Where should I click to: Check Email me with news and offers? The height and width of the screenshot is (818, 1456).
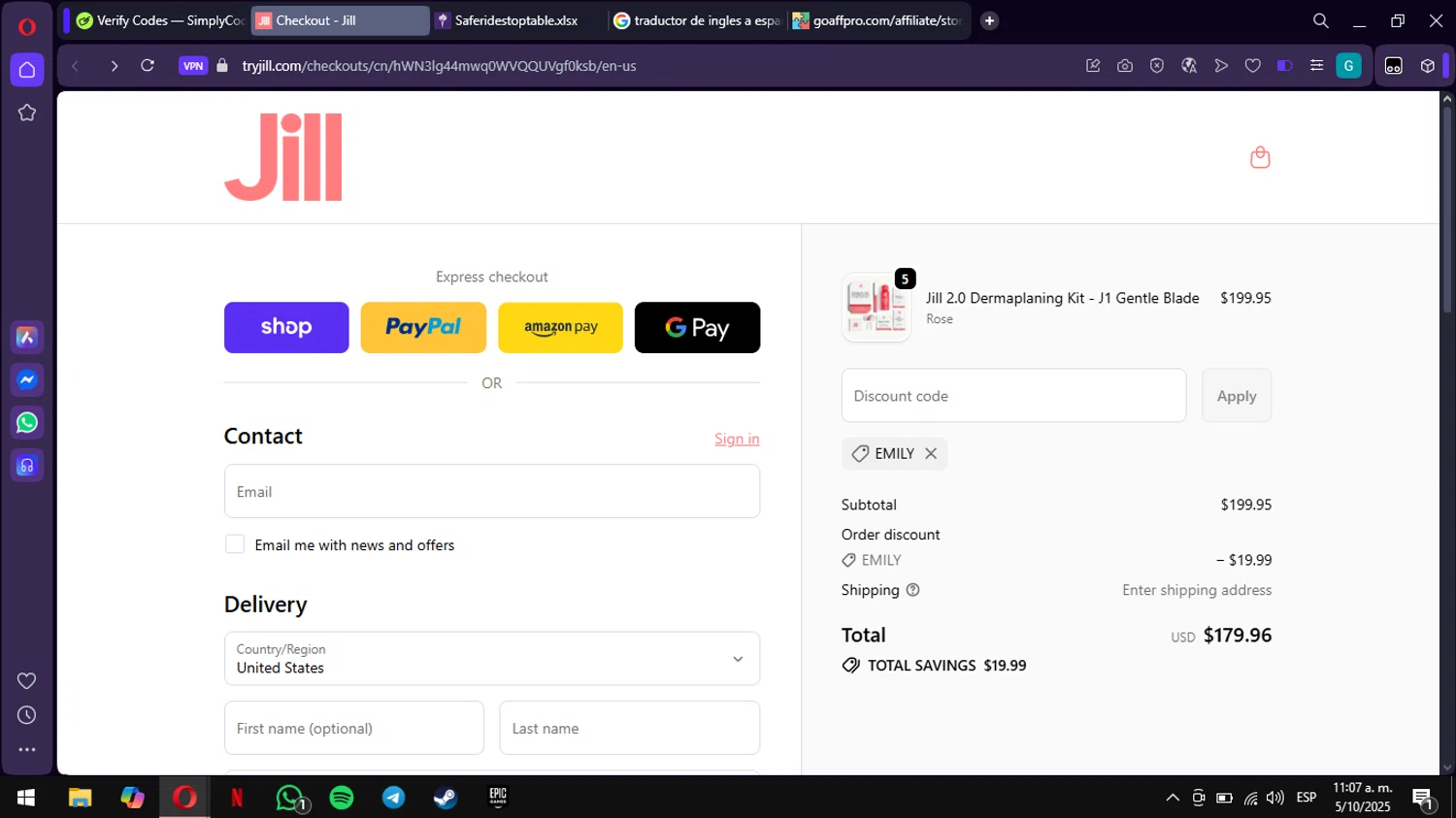pyautogui.click(x=235, y=544)
